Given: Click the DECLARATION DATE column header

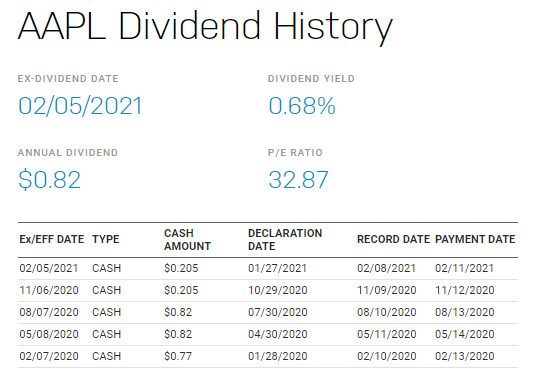Looking at the screenshot, I should [x=285, y=240].
